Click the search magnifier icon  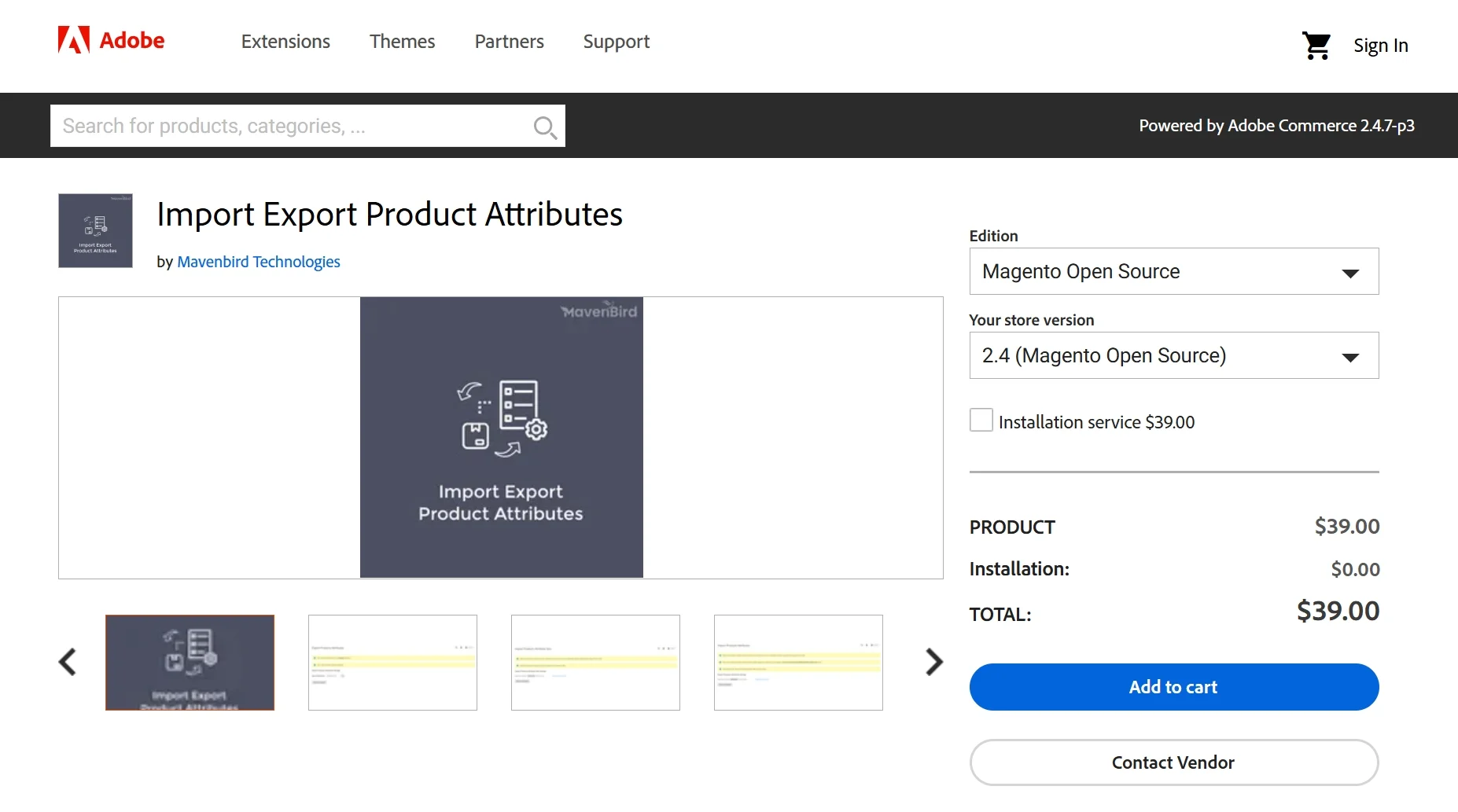pyautogui.click(x=544, y=127)
